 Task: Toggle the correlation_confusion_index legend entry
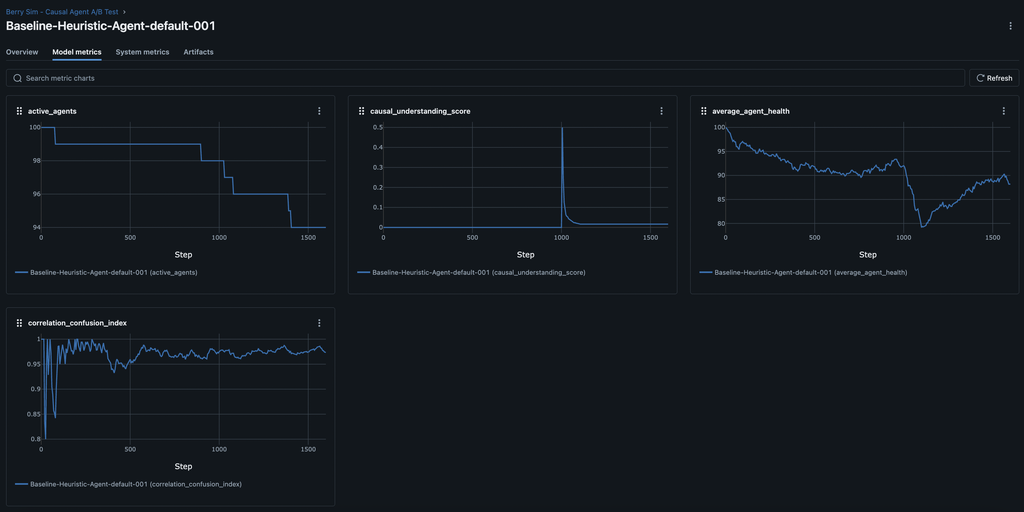(x=128, y=484)
